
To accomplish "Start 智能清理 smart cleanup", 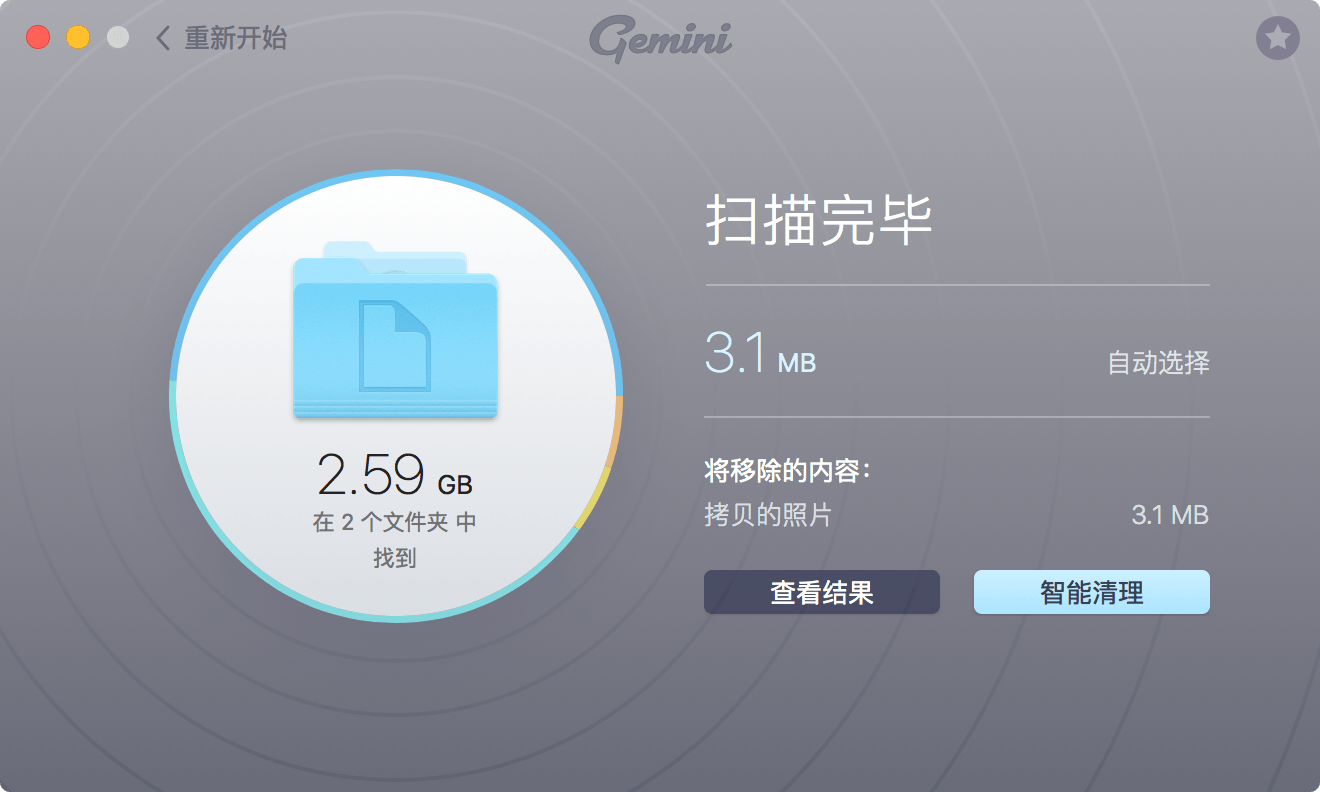I will (x=1092, y=592).
